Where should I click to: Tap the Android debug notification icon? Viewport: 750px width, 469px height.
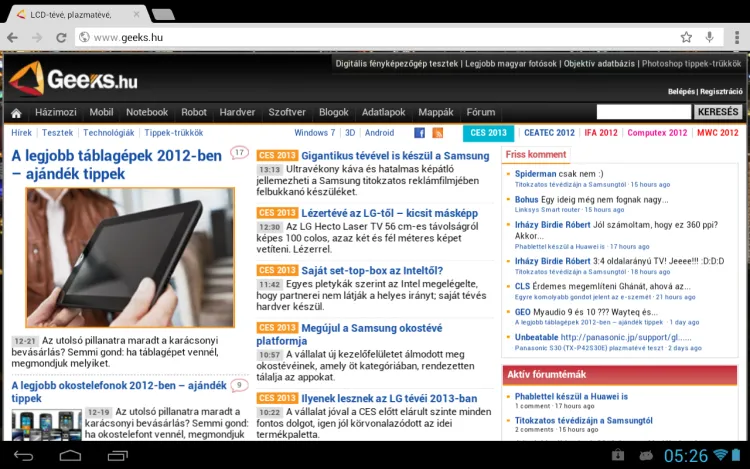(646, 455)
